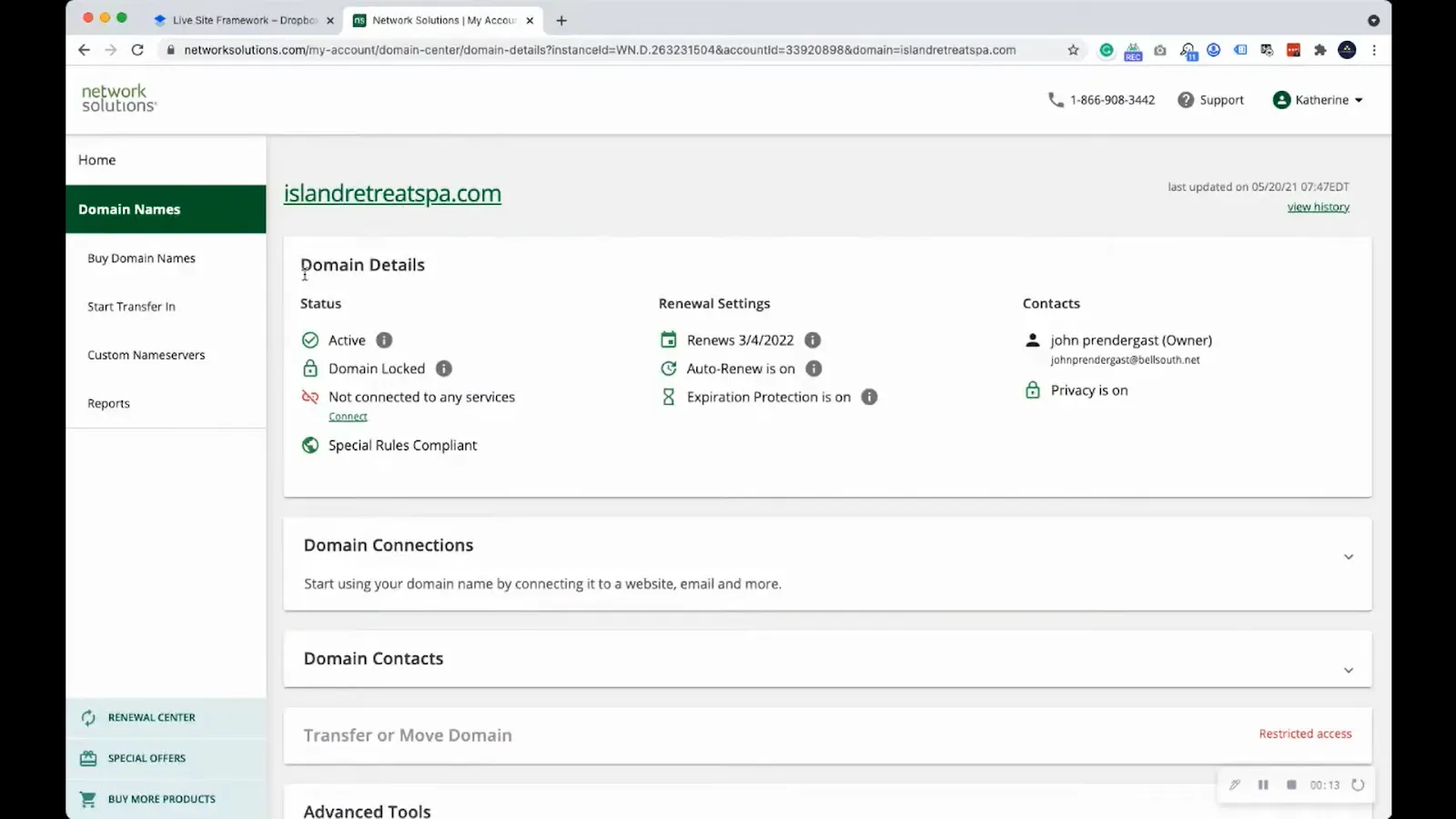The image size is (1456, 819).
Task: Click the Restricted access label
Action: [1305, 733]
